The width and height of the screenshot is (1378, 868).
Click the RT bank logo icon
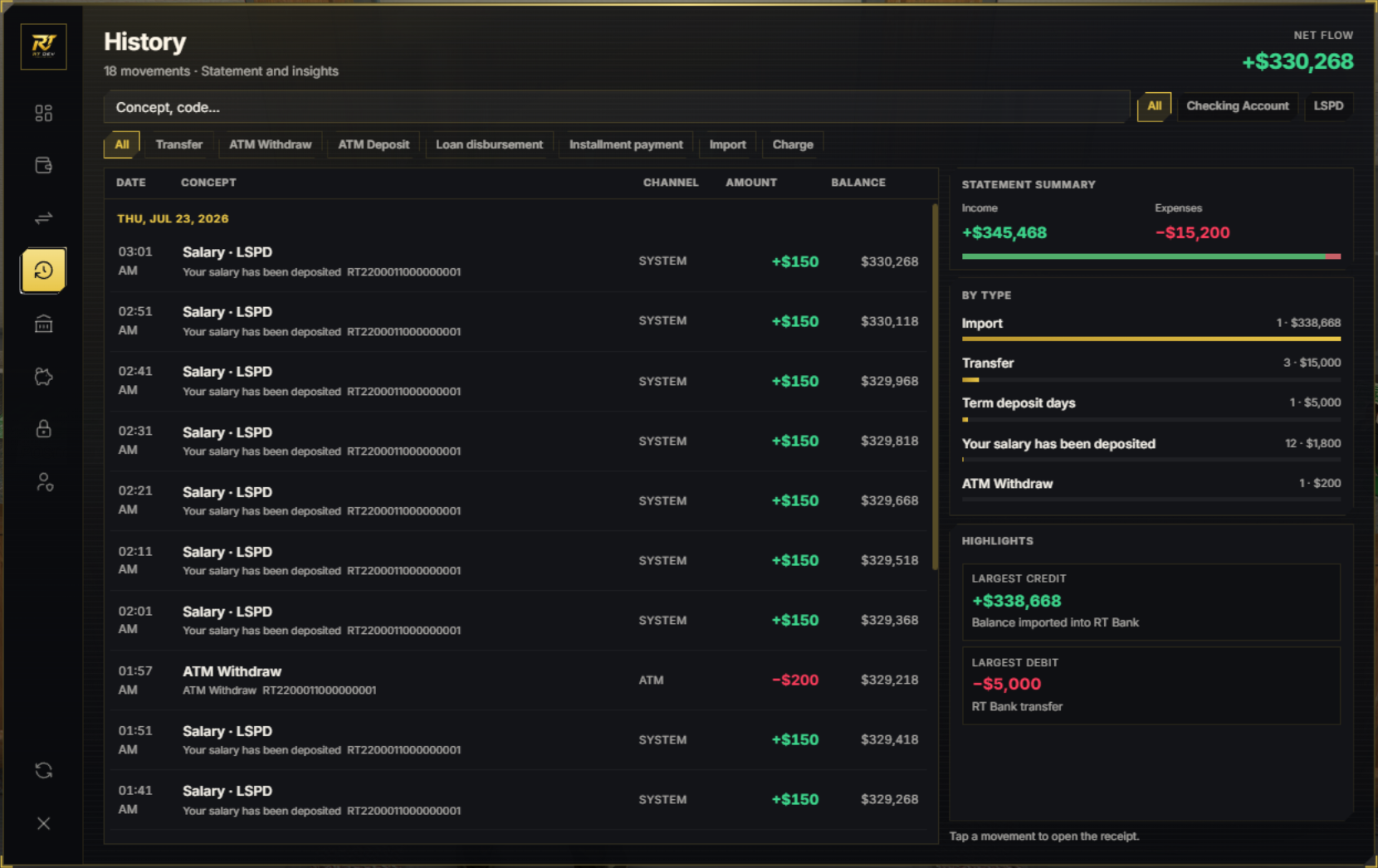[x=44, y=46]
